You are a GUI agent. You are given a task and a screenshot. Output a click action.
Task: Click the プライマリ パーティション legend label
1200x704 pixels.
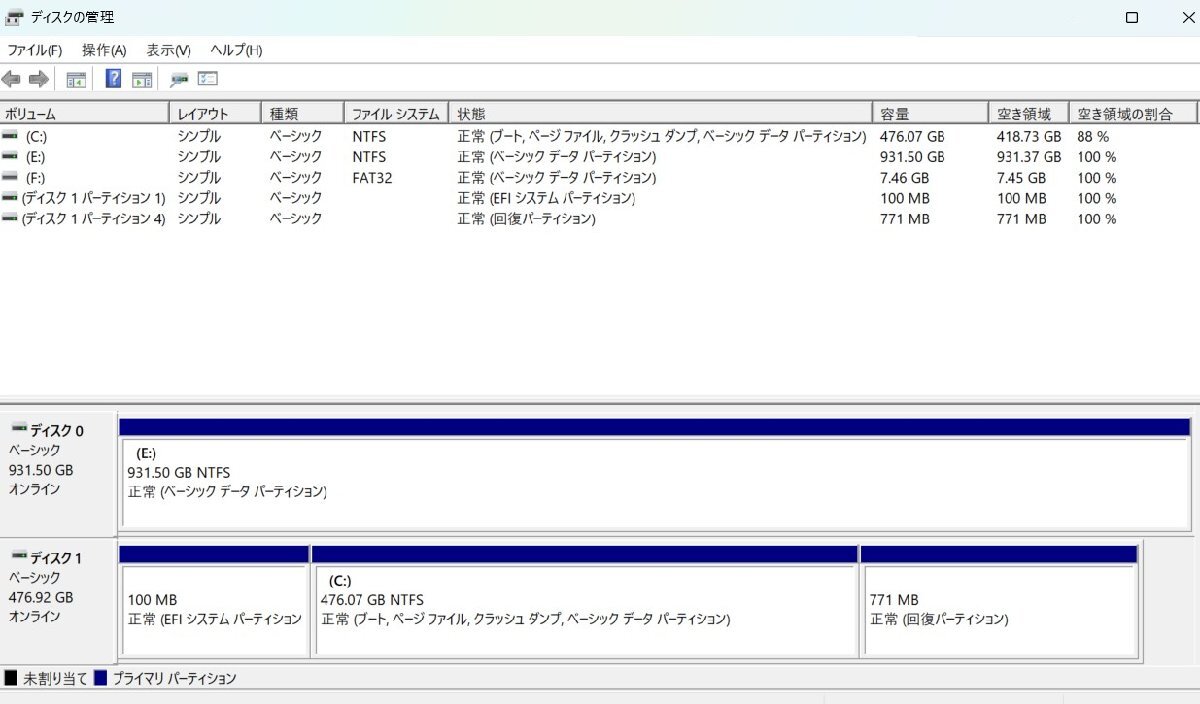tap(175, 678)
